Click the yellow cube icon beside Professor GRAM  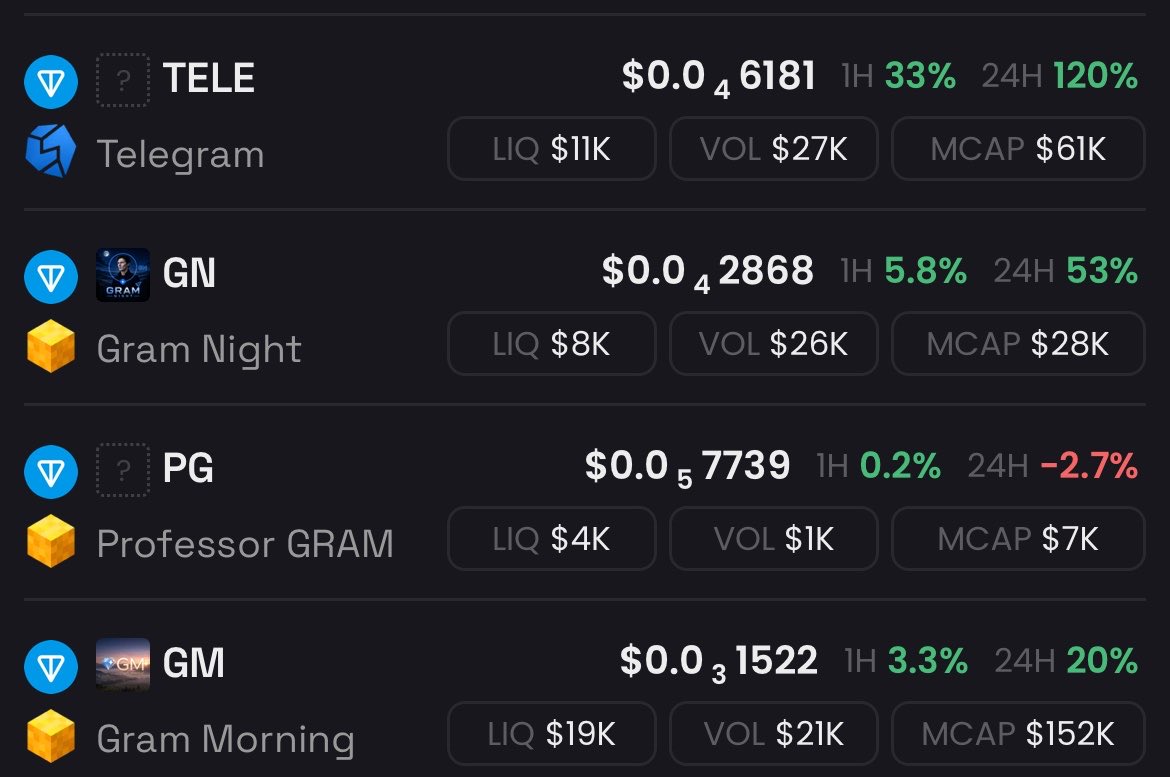(51, 540)
